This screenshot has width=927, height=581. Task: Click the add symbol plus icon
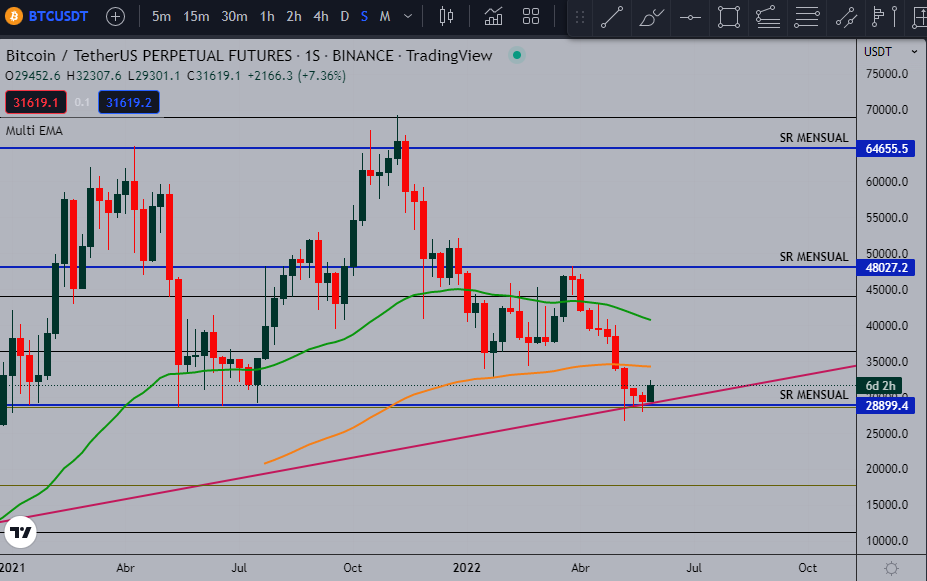(x=115, y=17)
